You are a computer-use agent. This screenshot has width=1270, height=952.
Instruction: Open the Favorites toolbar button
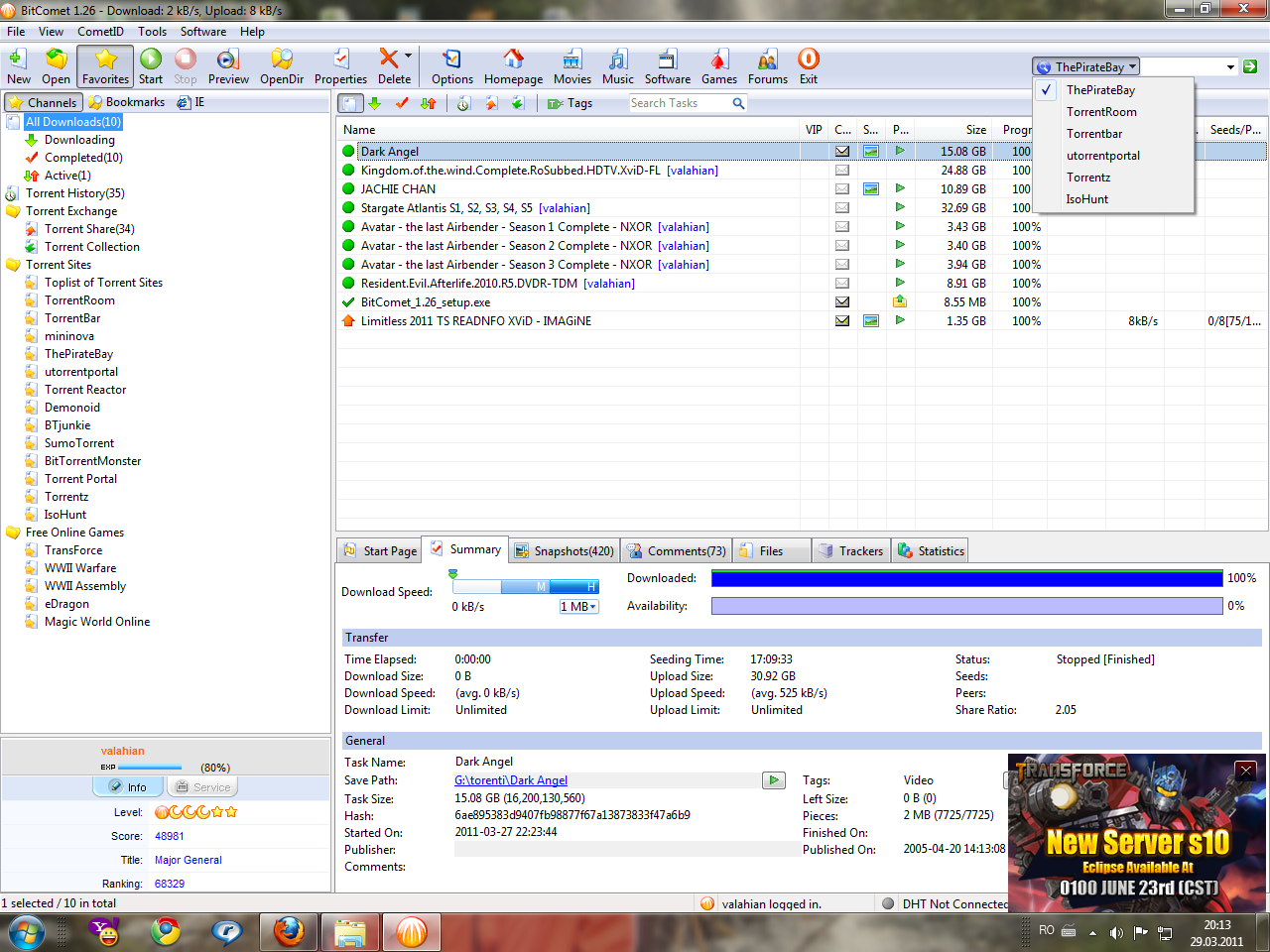tap(105, 66)
